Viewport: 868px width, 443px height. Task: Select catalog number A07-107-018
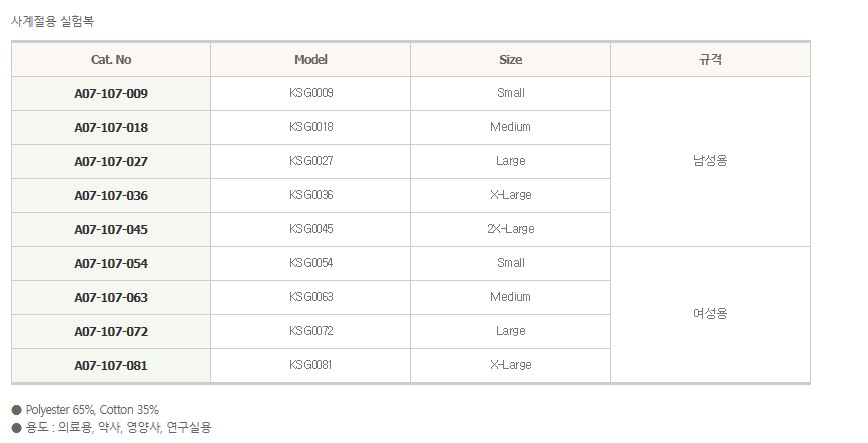tap(111, 128)
